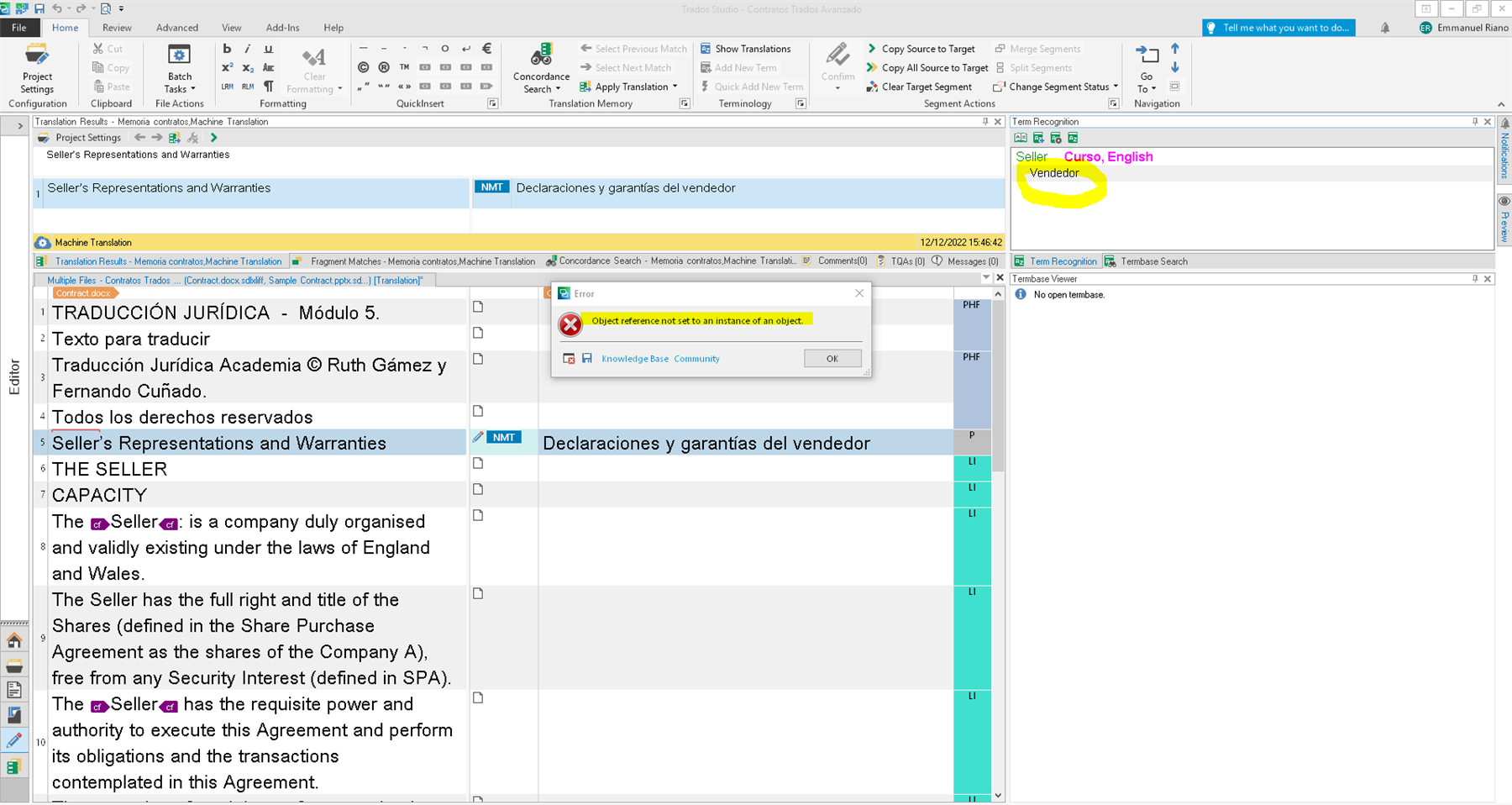Apply bold formatting in the ribbon
1512x805 pixels.
[227, 49]
